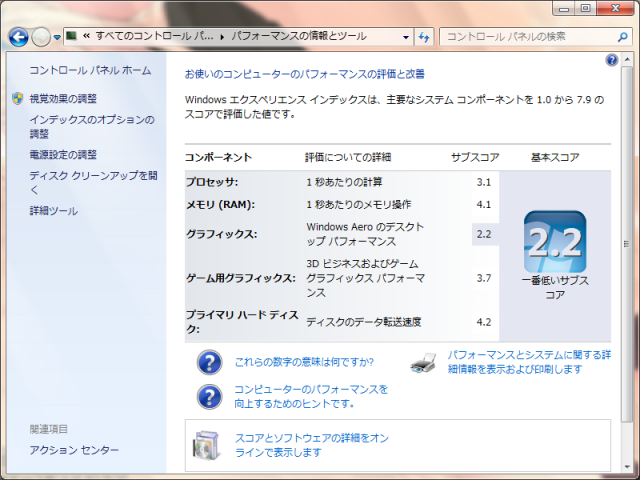Select the グラフィックス: row label
Viewport: 640px width, 480px height.
[x=222, y=234]
